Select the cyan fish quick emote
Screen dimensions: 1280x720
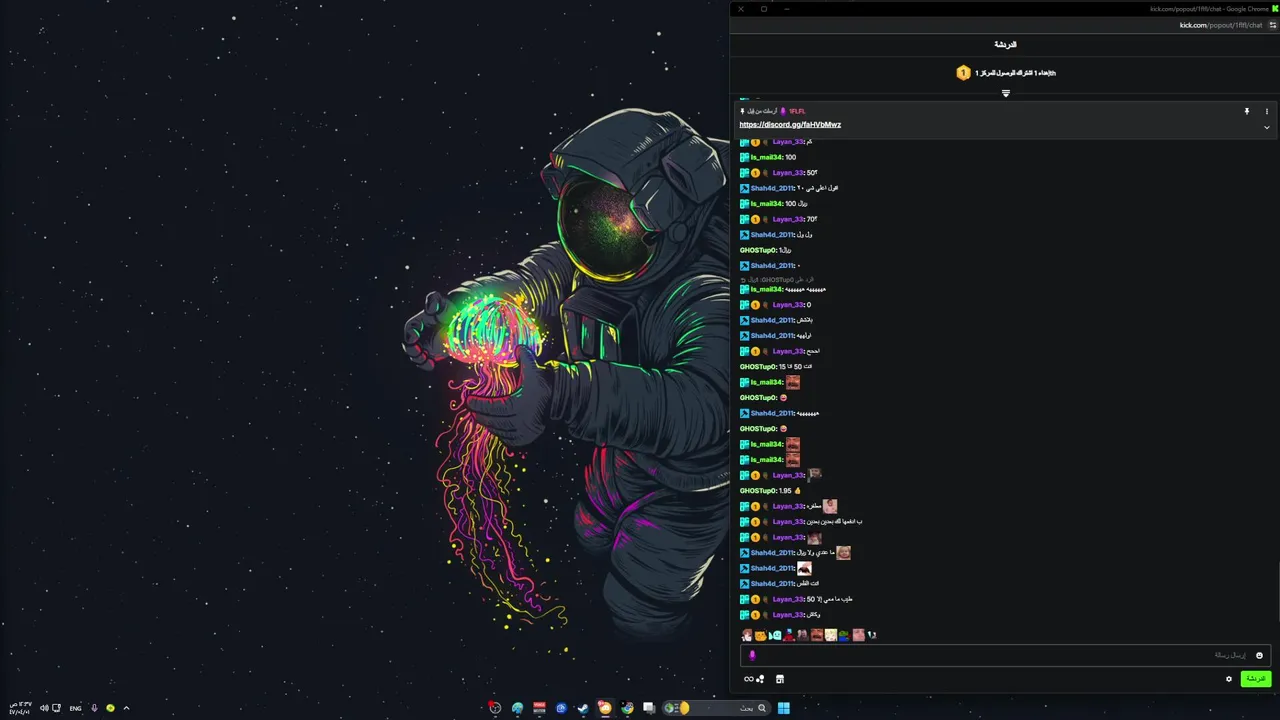775,635
